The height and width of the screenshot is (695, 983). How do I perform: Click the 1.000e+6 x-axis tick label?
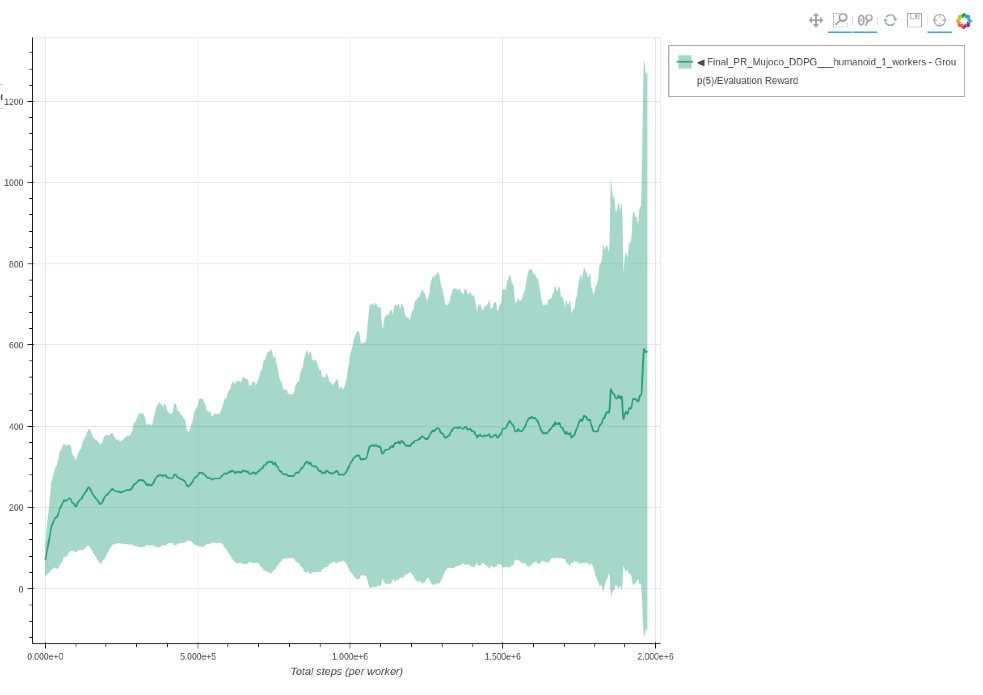click(349, 656)
